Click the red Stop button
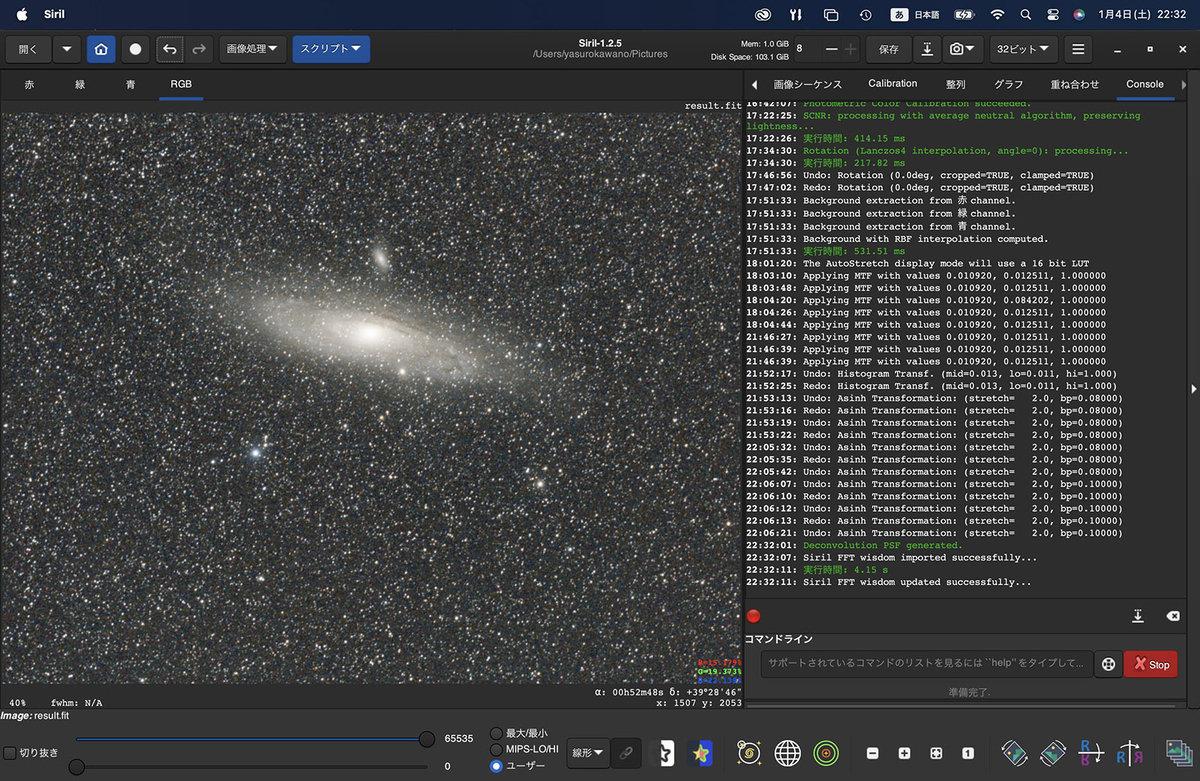Viewport: 1200px width, 781px height. click(x=1150, y=664)
